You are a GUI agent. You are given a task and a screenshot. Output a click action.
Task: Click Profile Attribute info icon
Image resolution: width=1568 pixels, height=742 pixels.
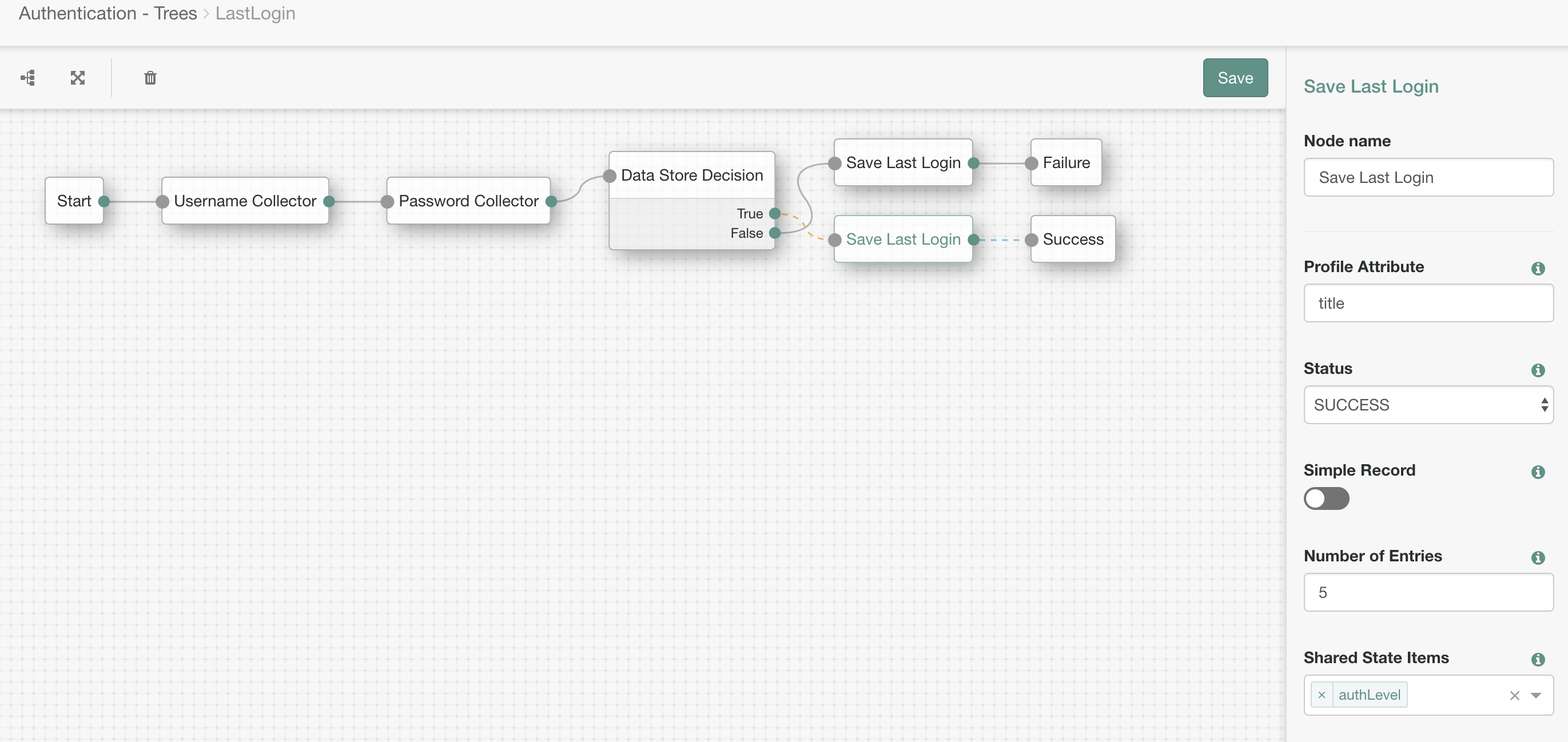[x=1538, y=269]
